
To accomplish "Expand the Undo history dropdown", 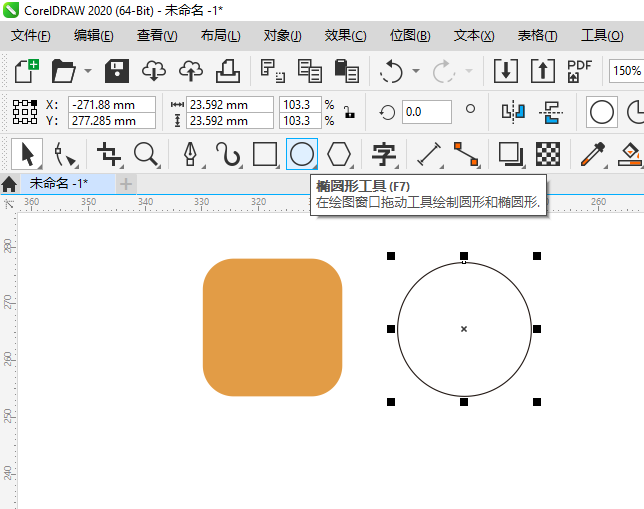I will click(x=416, y=71).
